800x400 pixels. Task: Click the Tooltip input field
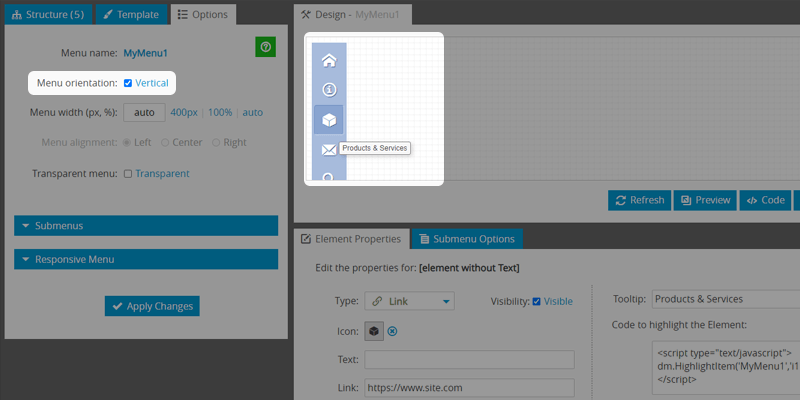[x=726, y=299]
